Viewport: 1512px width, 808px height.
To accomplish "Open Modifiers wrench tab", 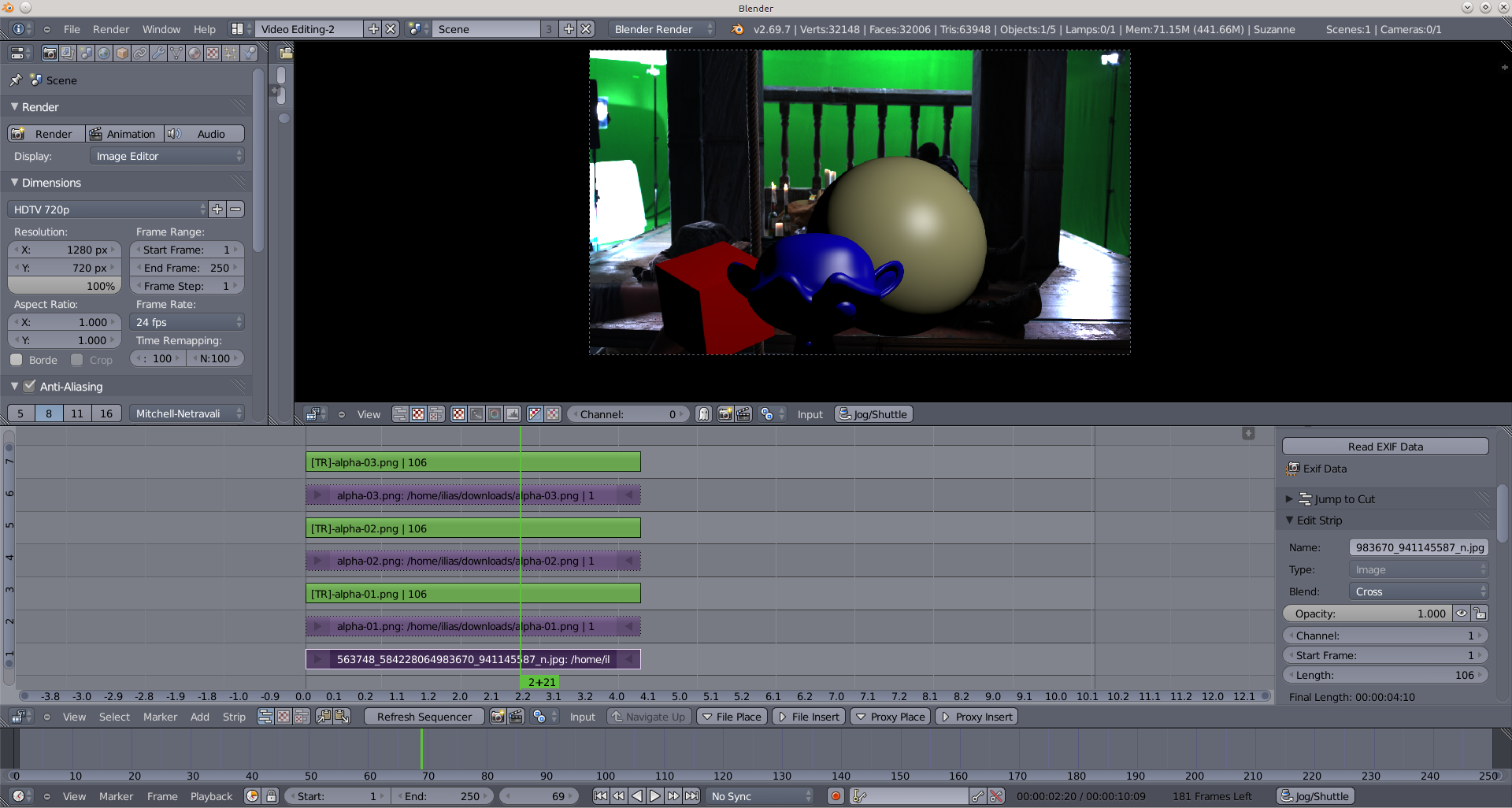I will pos(158,54).
